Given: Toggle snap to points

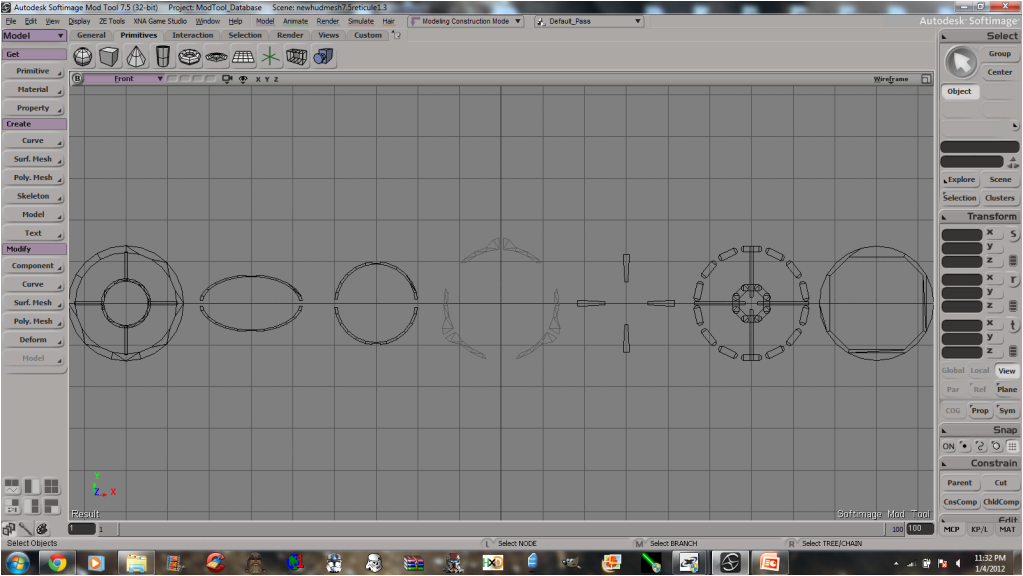Looking at the screenshot, I should pos(964,447).
